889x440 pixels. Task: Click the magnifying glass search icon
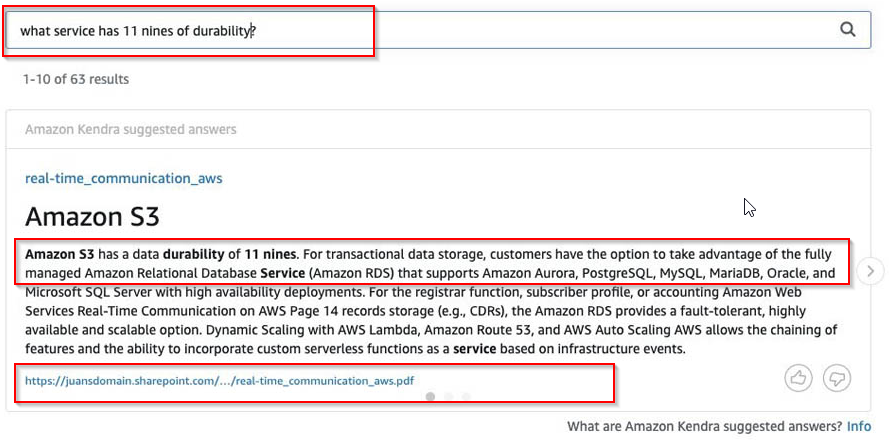pyautogui.click(x=848, y=29)
